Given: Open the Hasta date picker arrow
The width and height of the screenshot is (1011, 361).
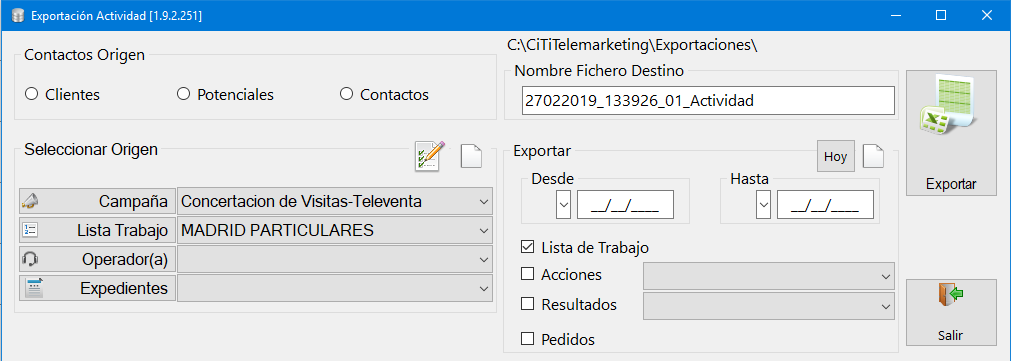Looking at the screenshot, I should click(x=763, y=205).
